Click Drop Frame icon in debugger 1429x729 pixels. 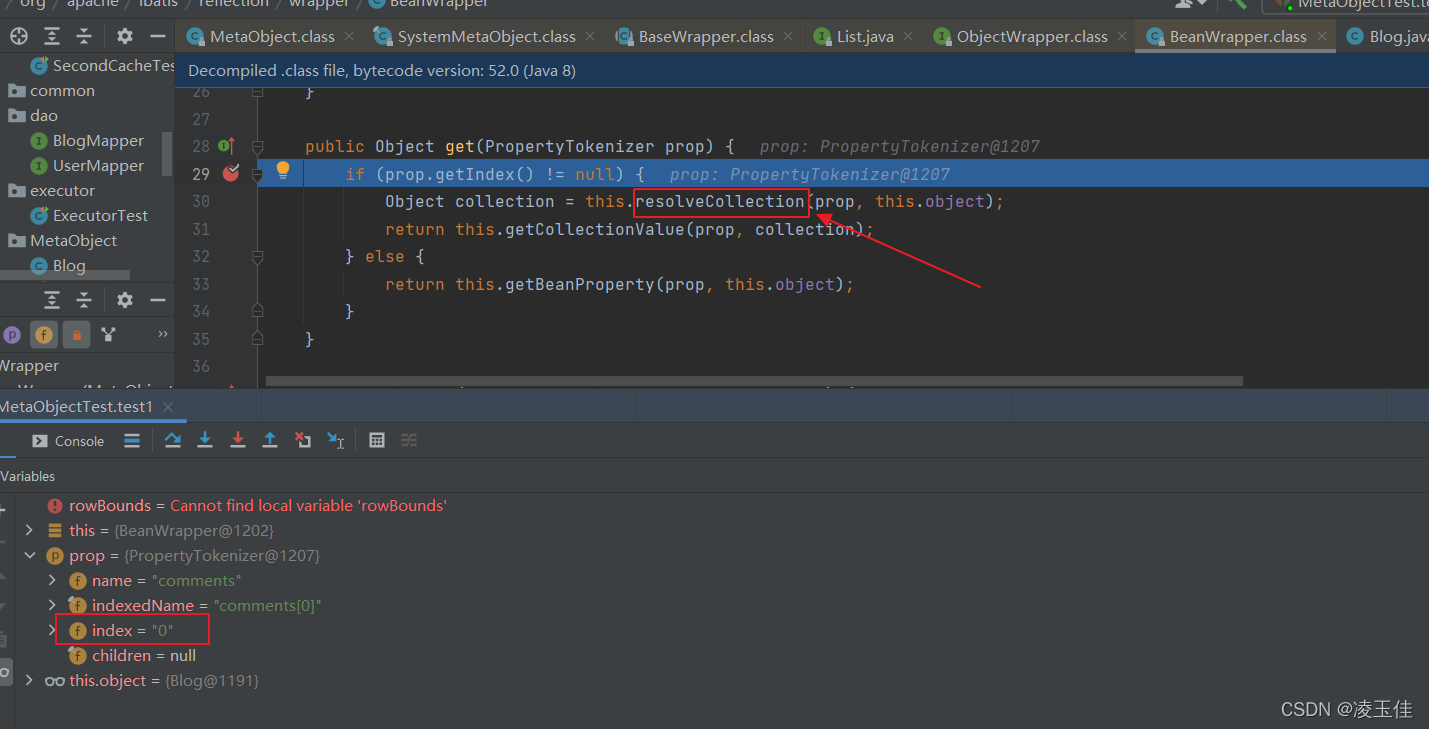coord(302,440)
